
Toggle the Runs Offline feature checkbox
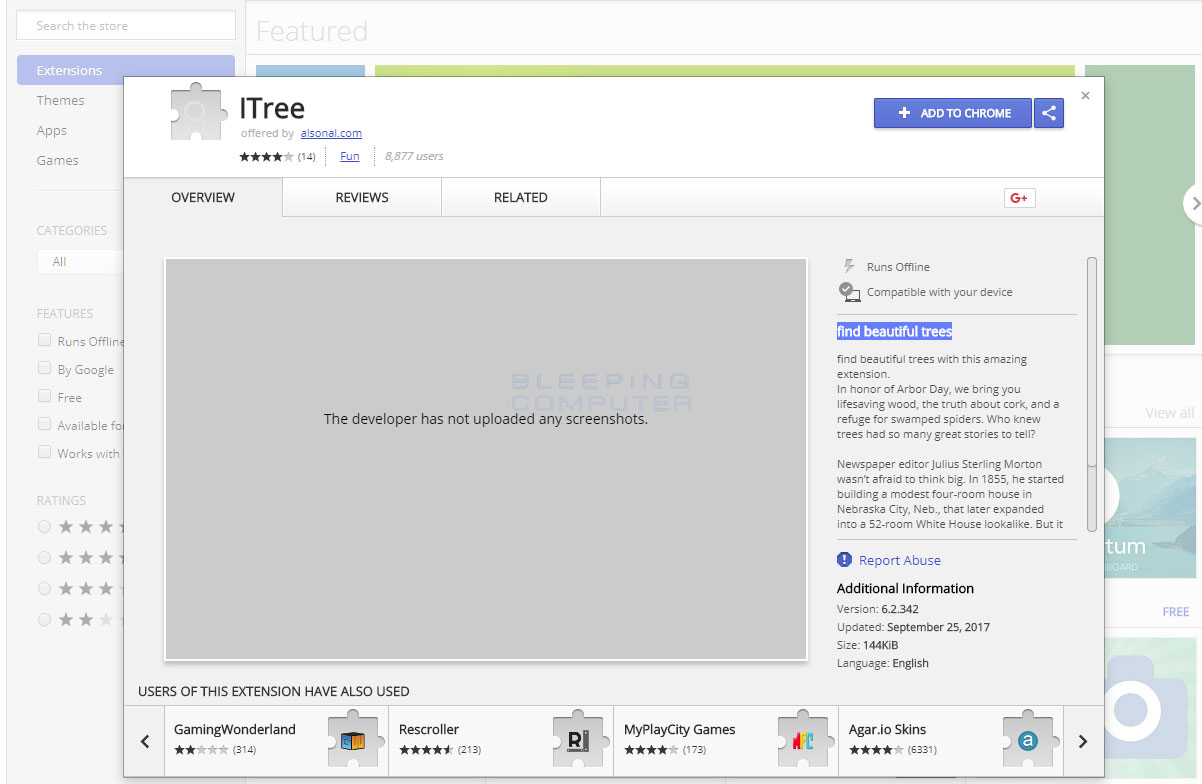(x=44, y=340)
